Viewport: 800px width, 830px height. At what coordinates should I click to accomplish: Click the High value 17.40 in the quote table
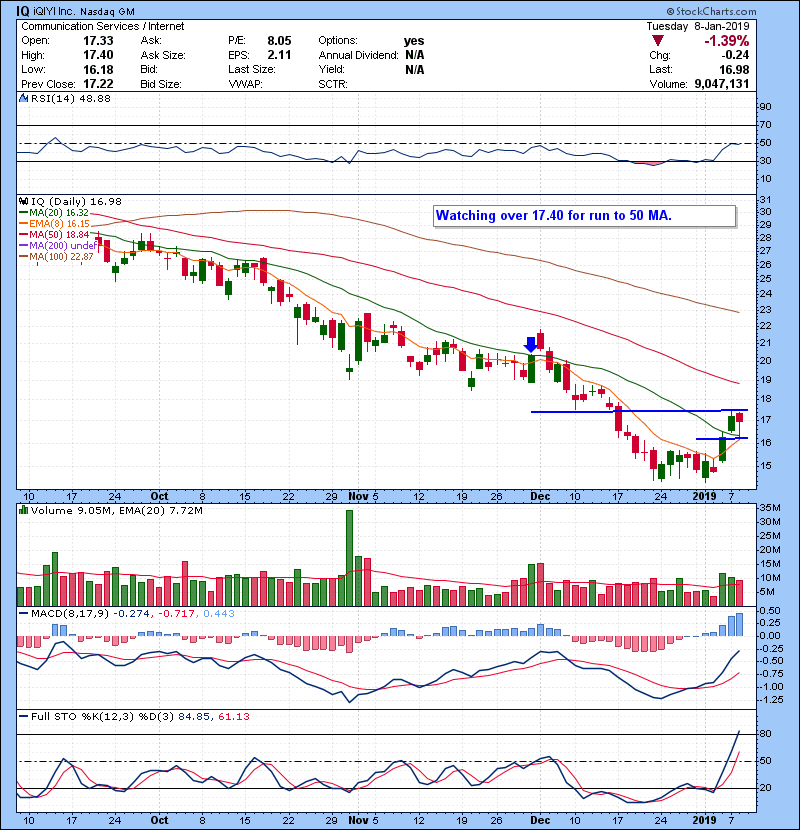pos(98,55)
